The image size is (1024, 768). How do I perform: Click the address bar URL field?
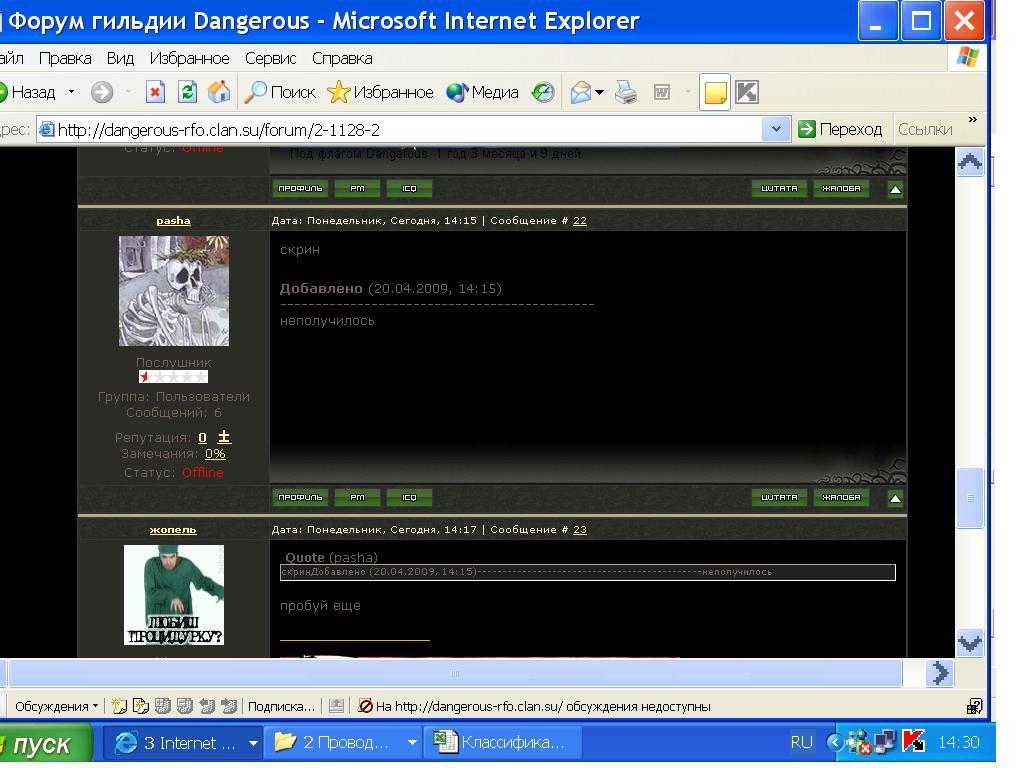click(400, 129)
